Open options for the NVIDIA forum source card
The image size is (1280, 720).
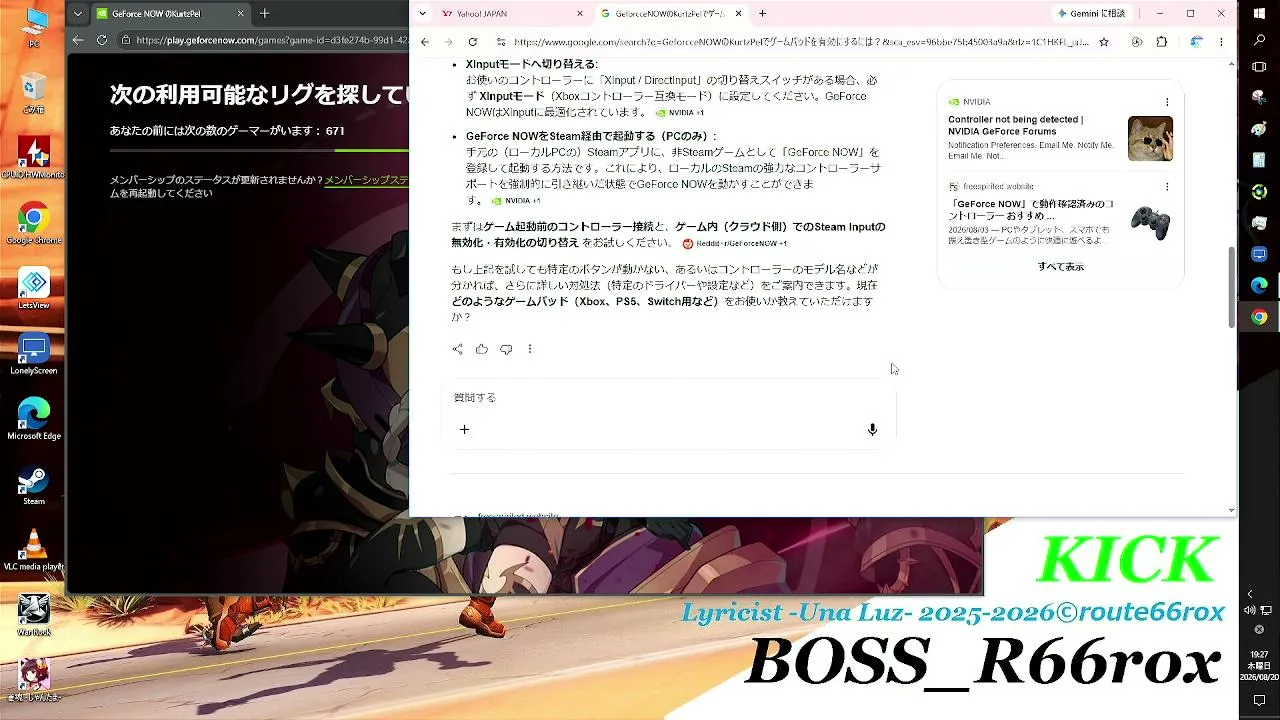point(1167,102)
